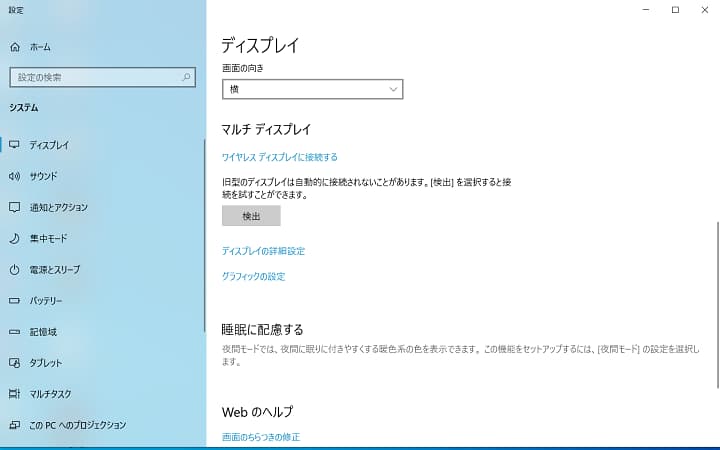Screen dimensions: 720x450
Task: Click inside the 設定の検索 search field
Action: click(x=102, y=77)
